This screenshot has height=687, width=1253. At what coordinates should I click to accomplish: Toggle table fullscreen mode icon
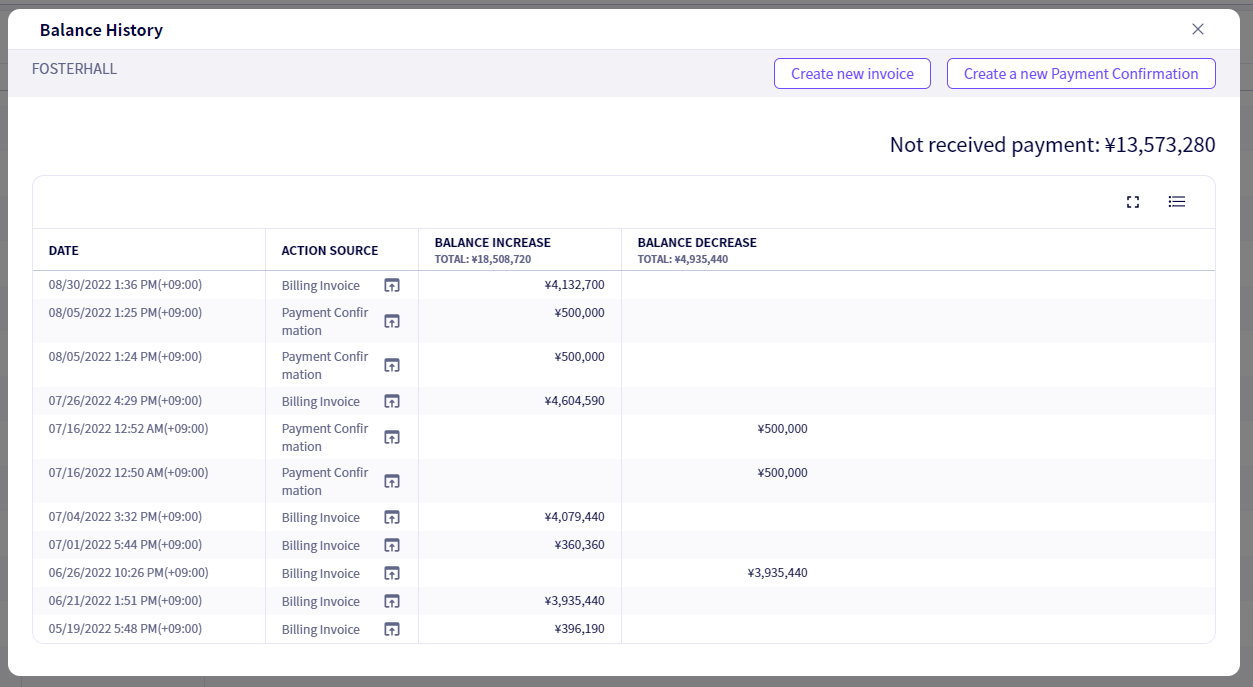tap(1133, 202)
